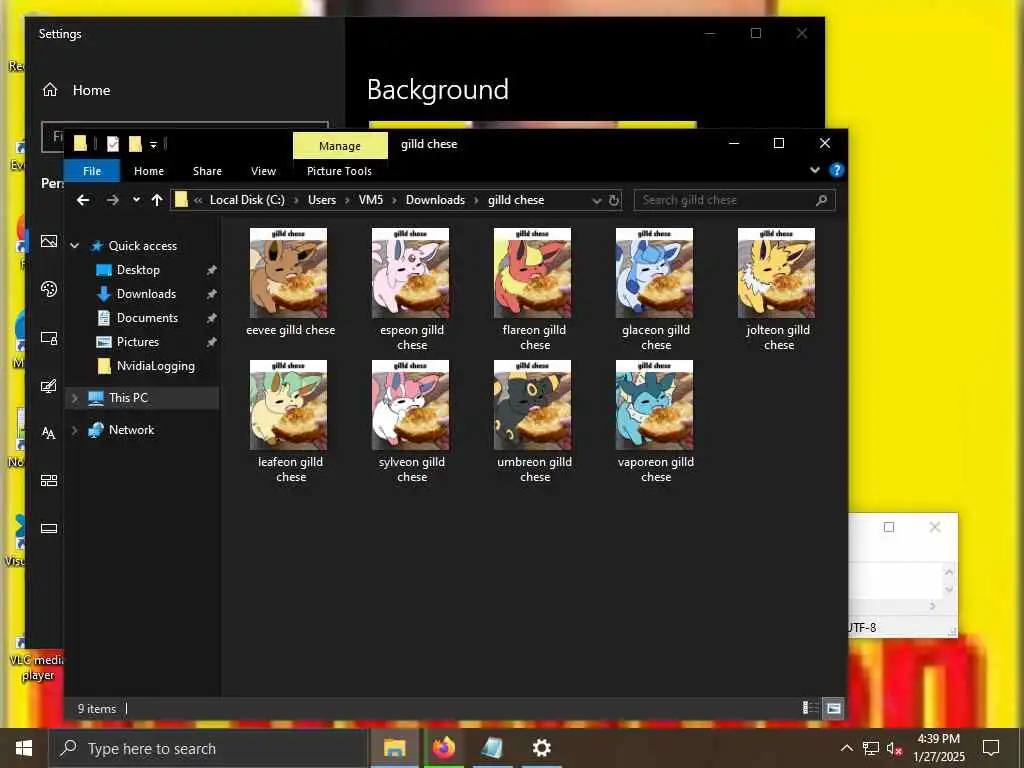Select Documents in Quick access

tap(147, 318)
